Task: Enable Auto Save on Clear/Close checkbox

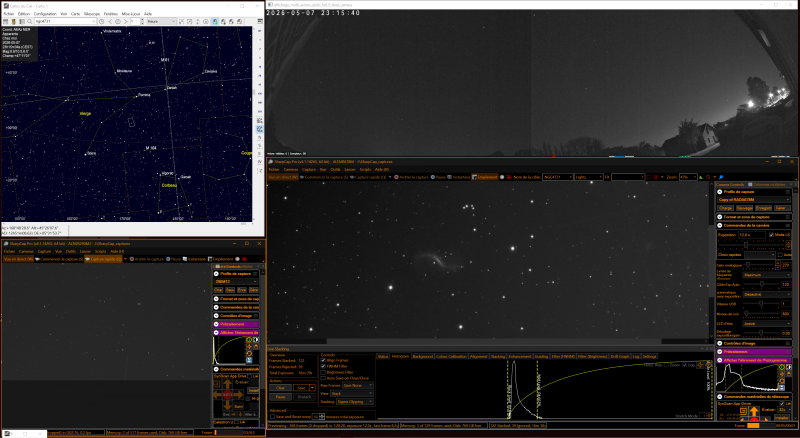Action: pyautogui.click(x=323, y=378)
